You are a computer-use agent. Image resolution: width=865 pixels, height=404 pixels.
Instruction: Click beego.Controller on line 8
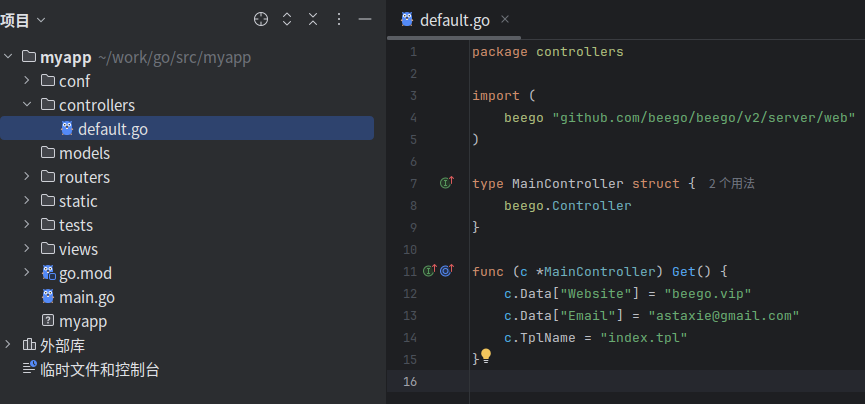[x=568, y=206]
